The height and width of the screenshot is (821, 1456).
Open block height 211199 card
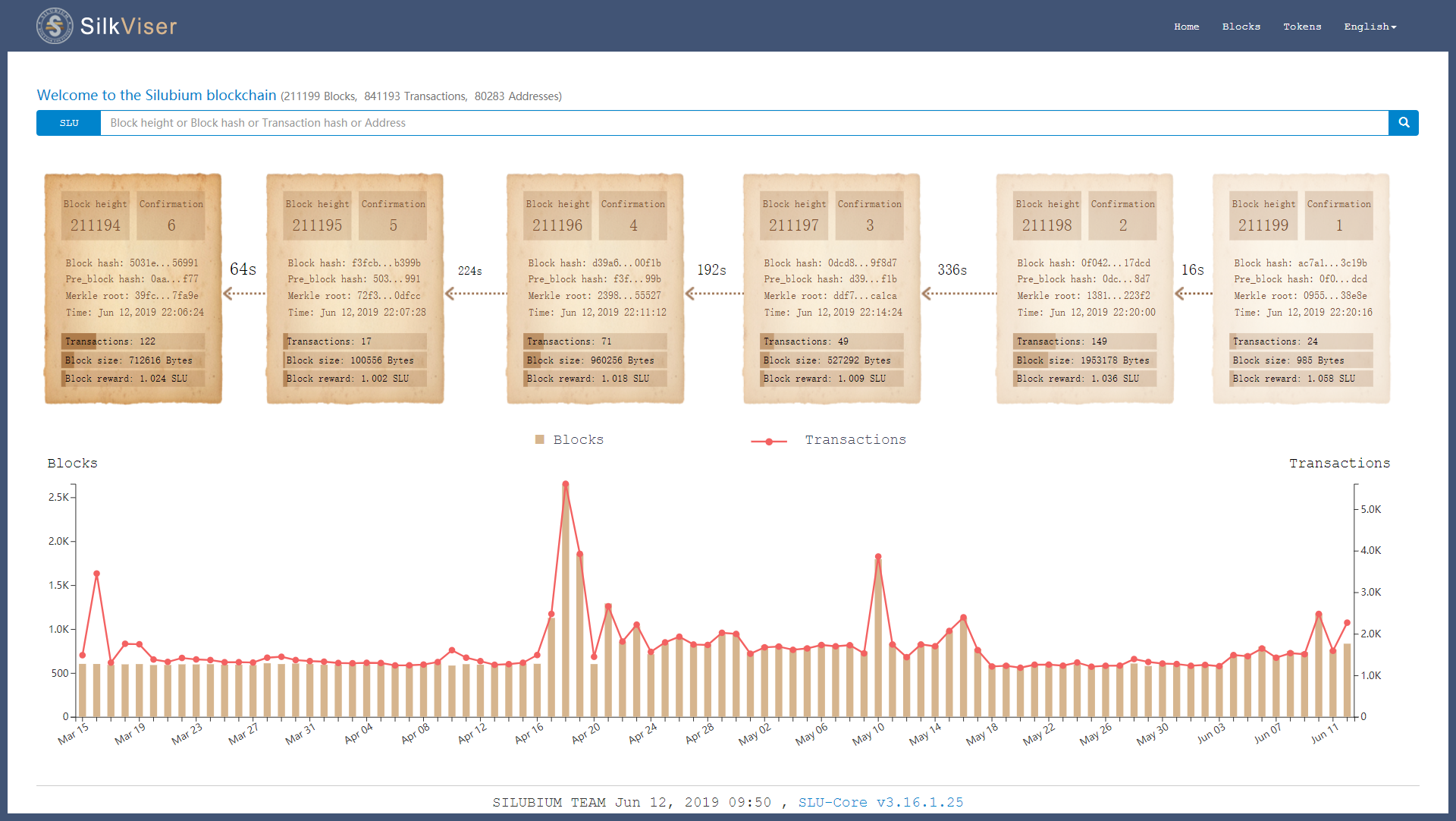[x=1301, y=288]
